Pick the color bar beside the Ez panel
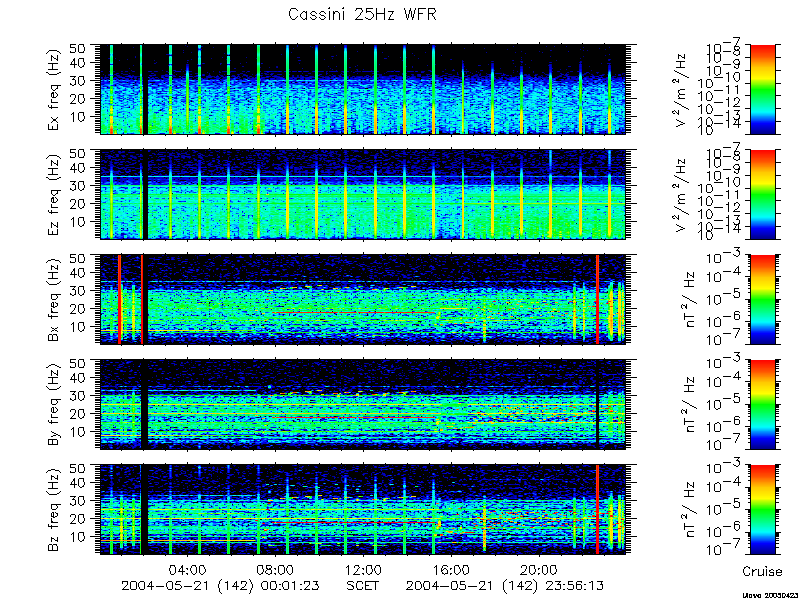 tap(762, 194)
